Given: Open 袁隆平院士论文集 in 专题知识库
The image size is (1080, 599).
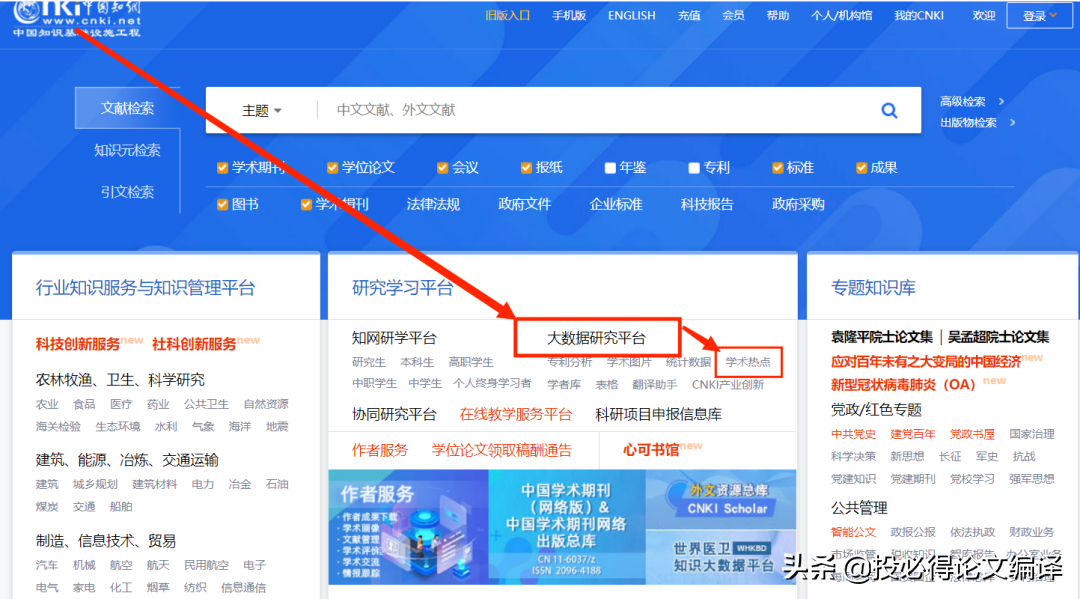Looking at the screenshot, I should point(882,337).
